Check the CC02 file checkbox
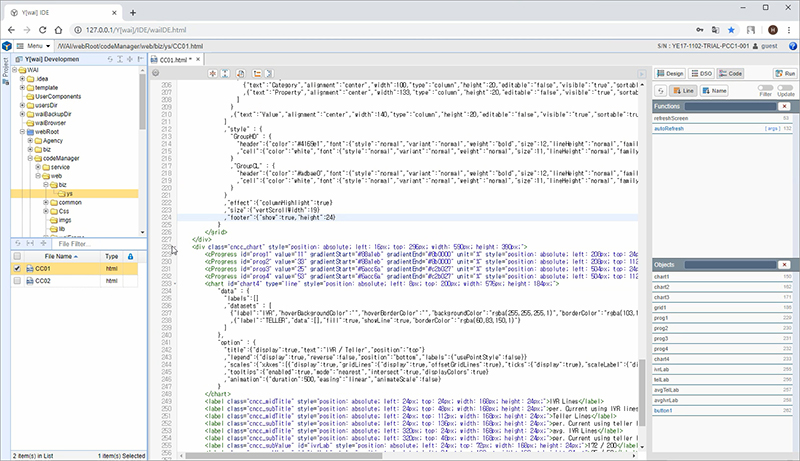800x461 pixels. 17,282
